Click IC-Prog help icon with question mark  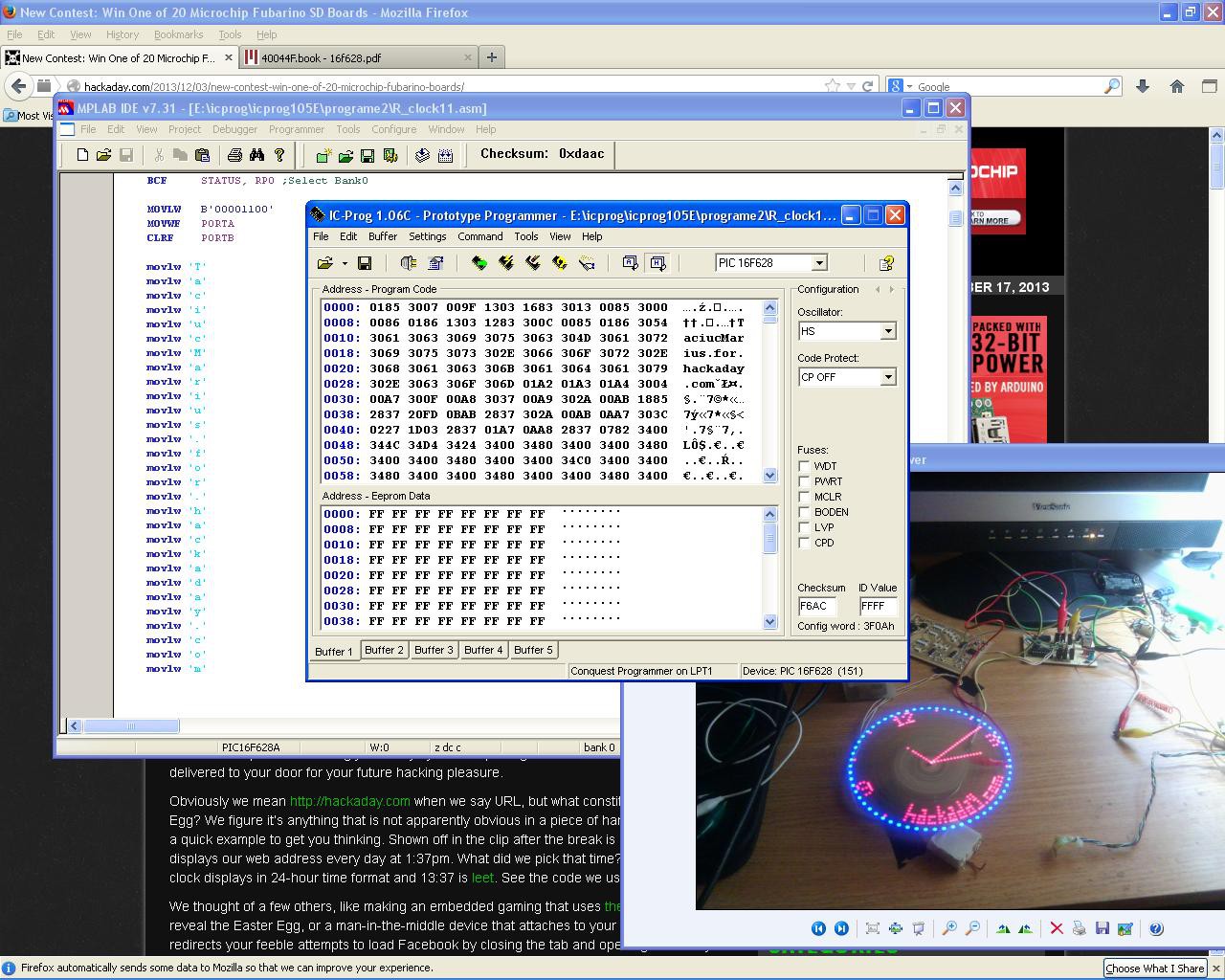(886, 263)
